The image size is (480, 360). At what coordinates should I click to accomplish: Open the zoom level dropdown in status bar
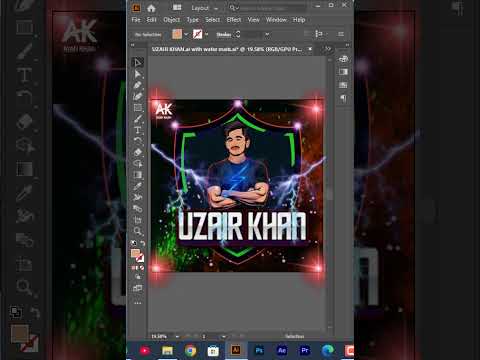177,337
